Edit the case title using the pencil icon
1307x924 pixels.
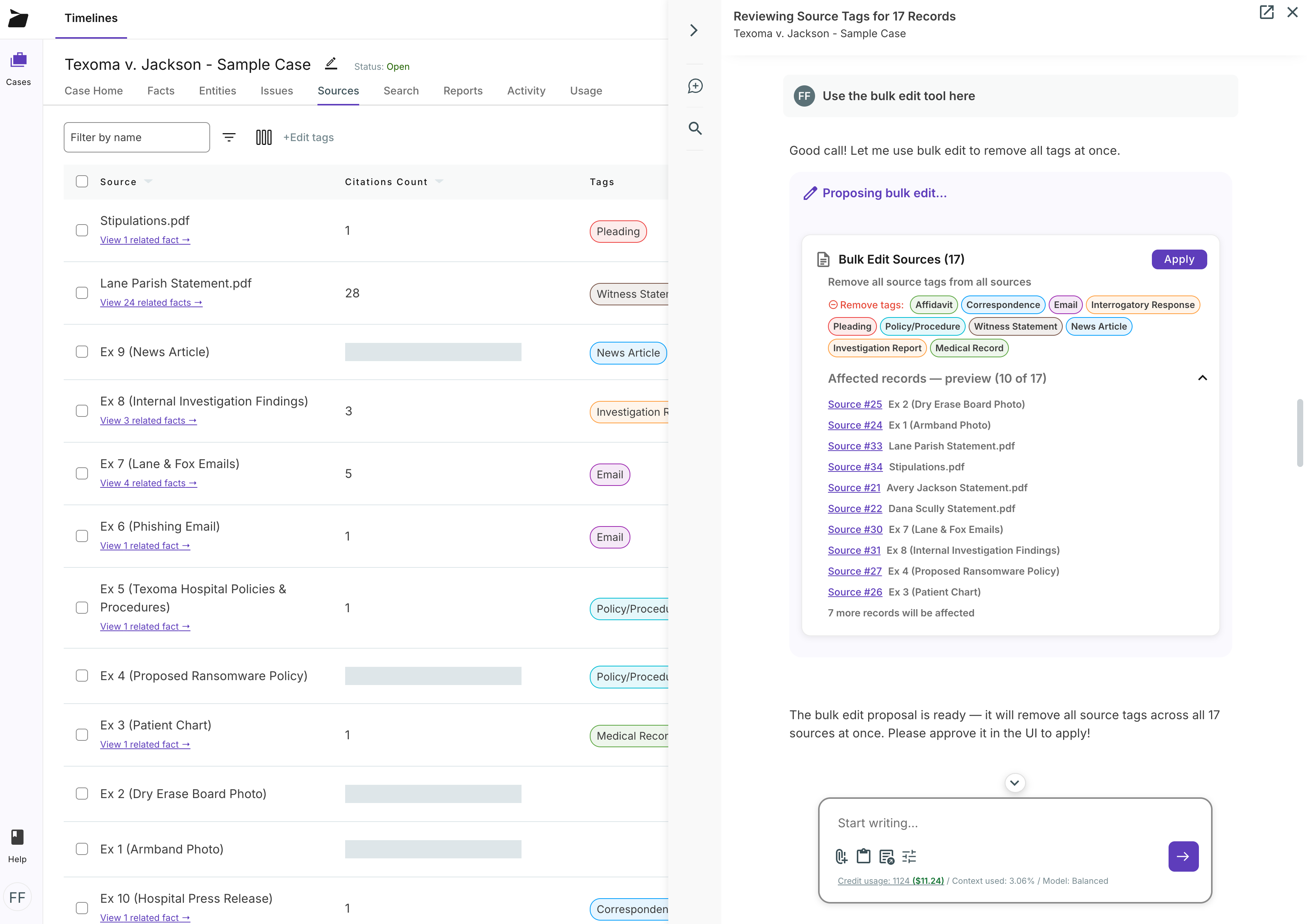[331, 64]
